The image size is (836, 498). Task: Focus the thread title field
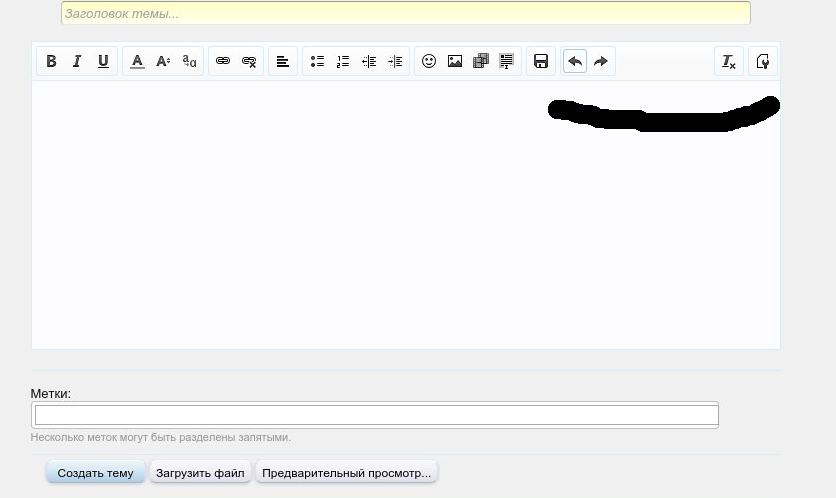click(x=406, y=13)
